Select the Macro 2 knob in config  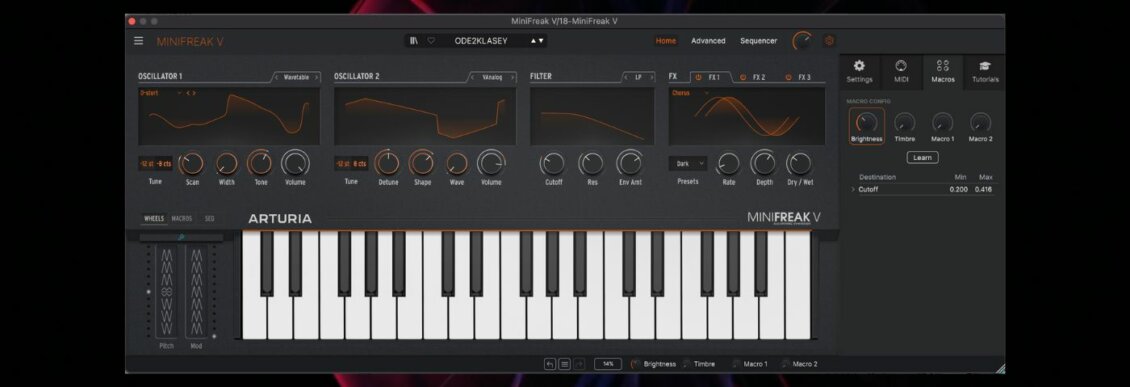(980, 122)
